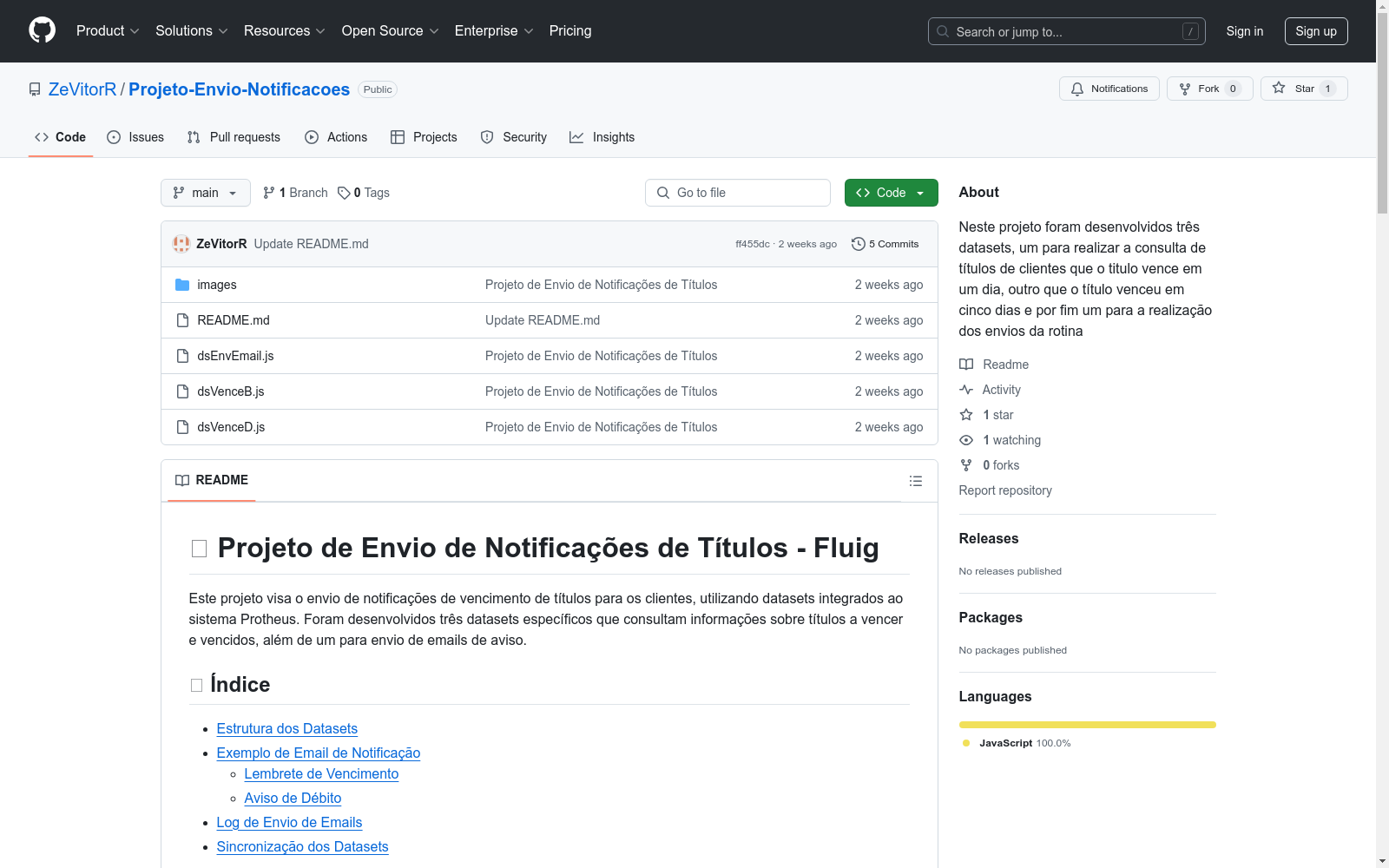Open the ZeVitorR owner profile link
The image size is (1389, 868).
pos(82,89)
